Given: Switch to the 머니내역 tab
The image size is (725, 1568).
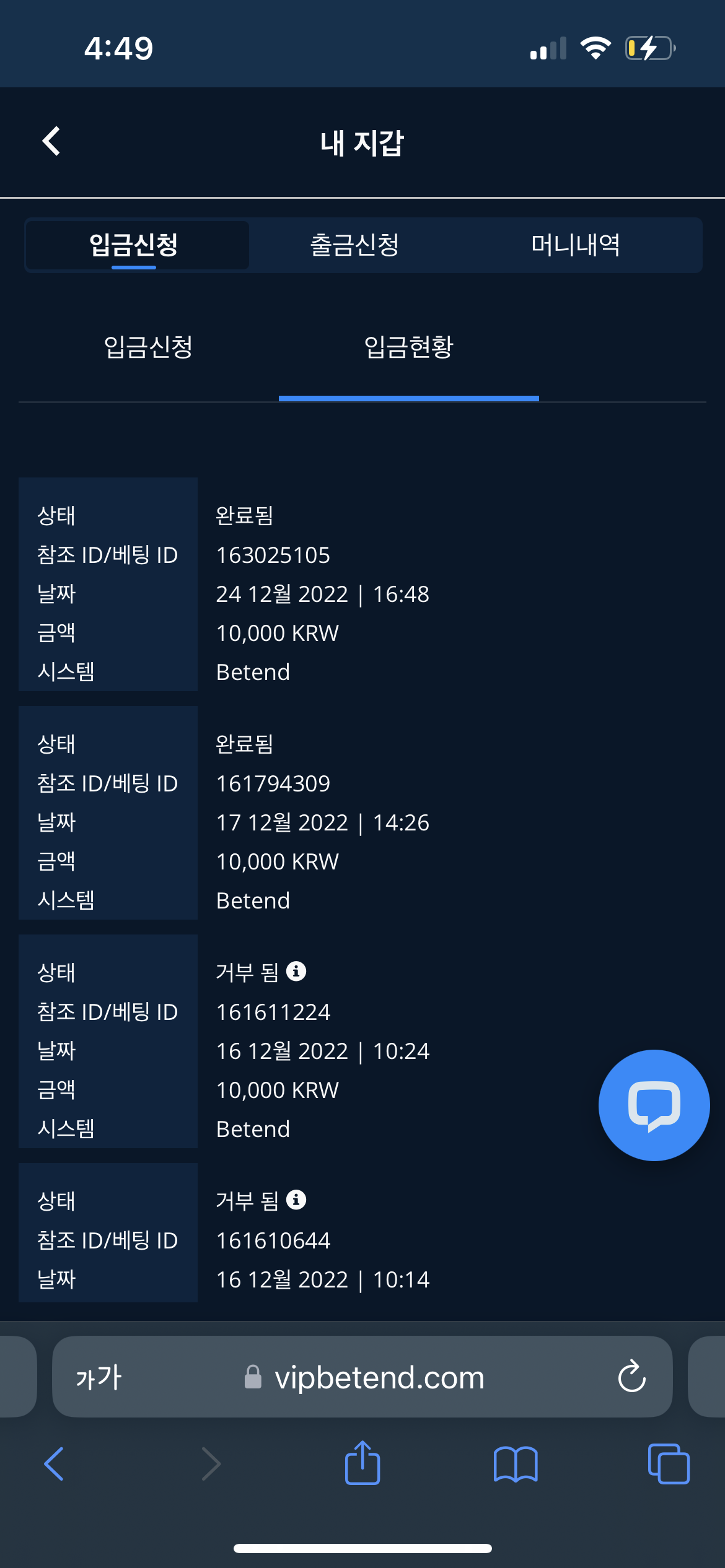Looking at the screenshot, I should click(575, 245).
